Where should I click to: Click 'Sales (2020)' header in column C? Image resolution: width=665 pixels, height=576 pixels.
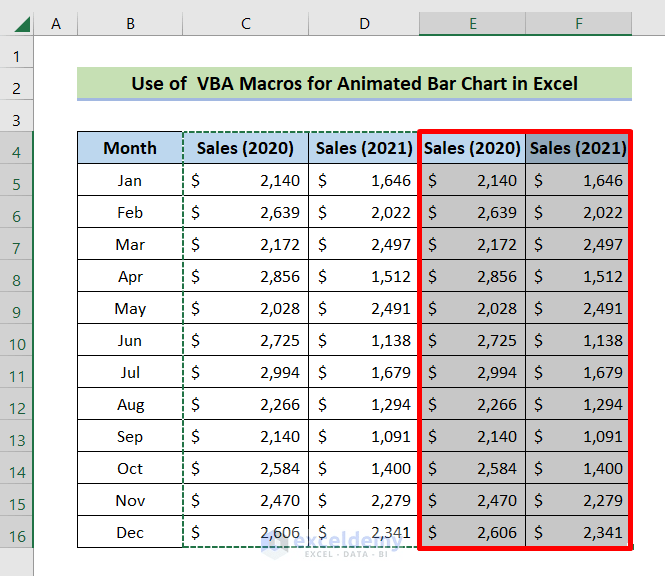pyautogui.click(x=246, y=148)
